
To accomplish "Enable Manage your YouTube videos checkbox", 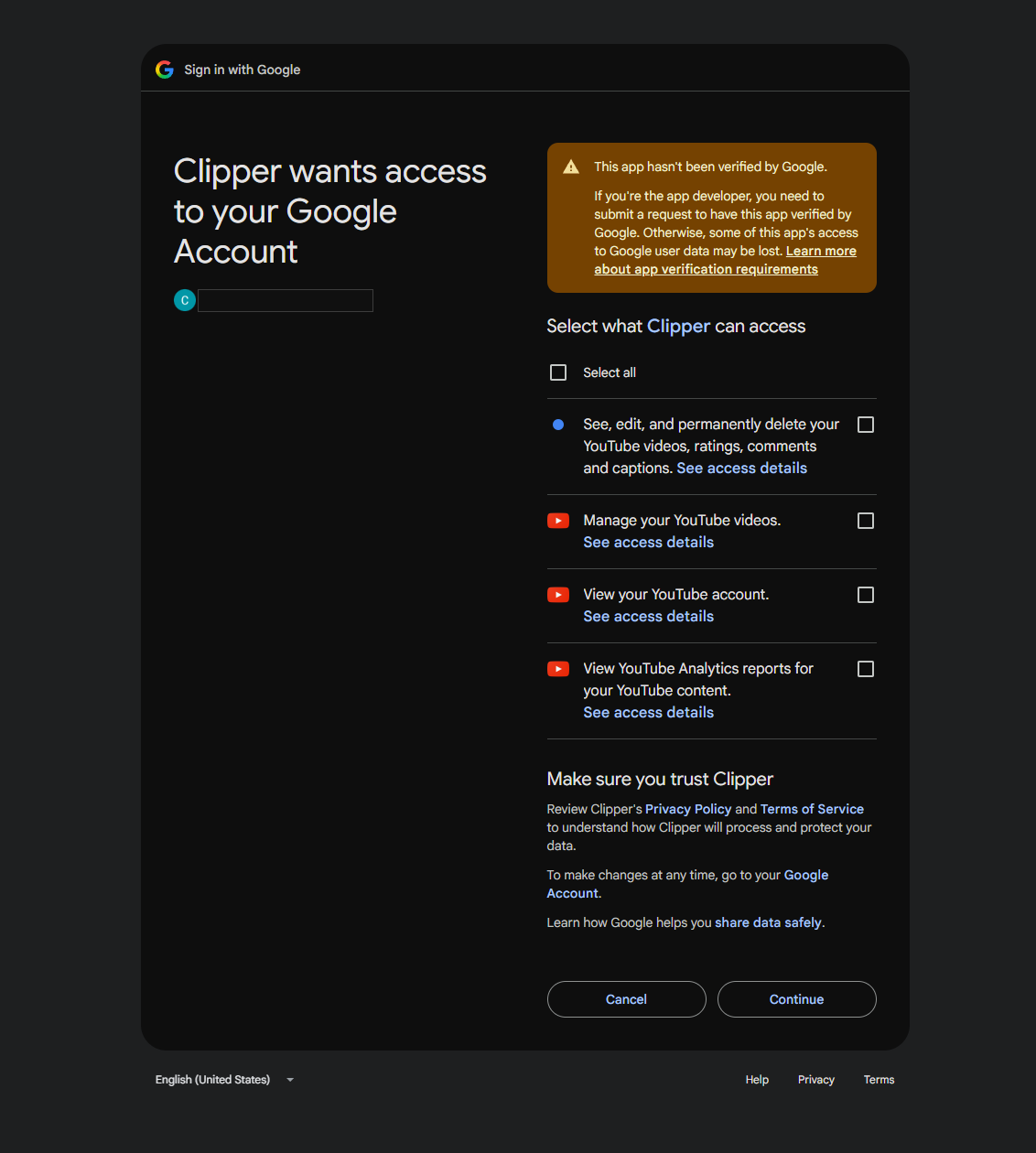I will [x=866, y=521].
